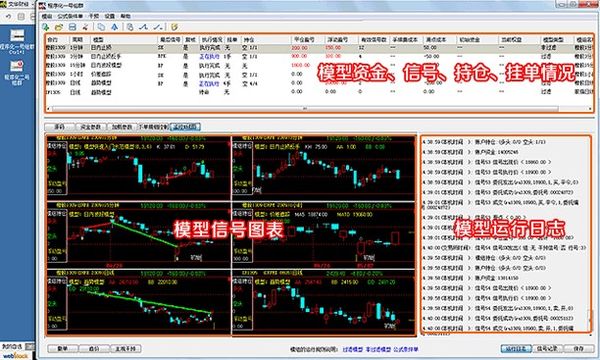Click the 撤单 button at bottom left

pos(62,349)
